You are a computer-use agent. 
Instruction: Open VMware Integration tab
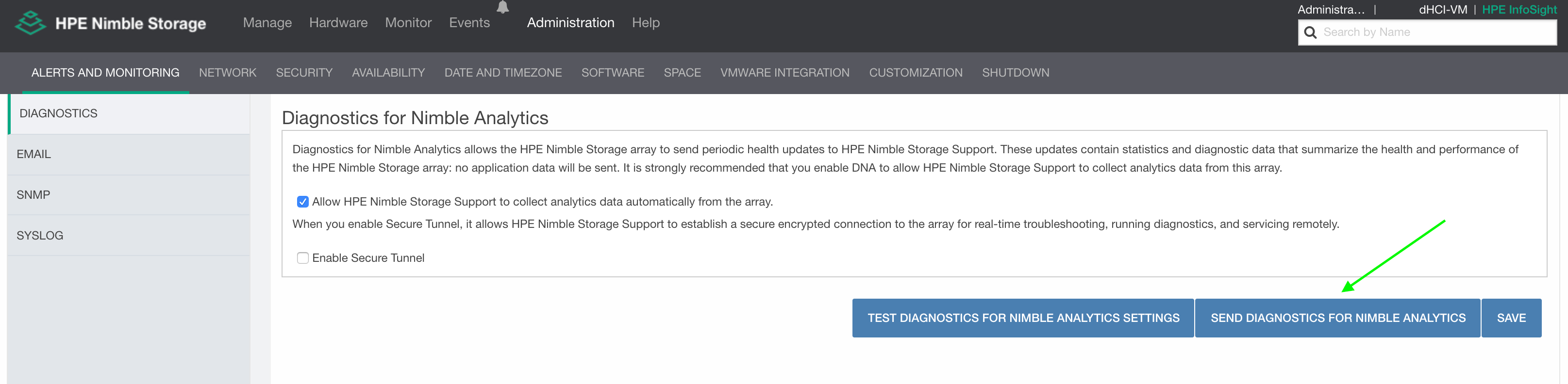[784, 72]
